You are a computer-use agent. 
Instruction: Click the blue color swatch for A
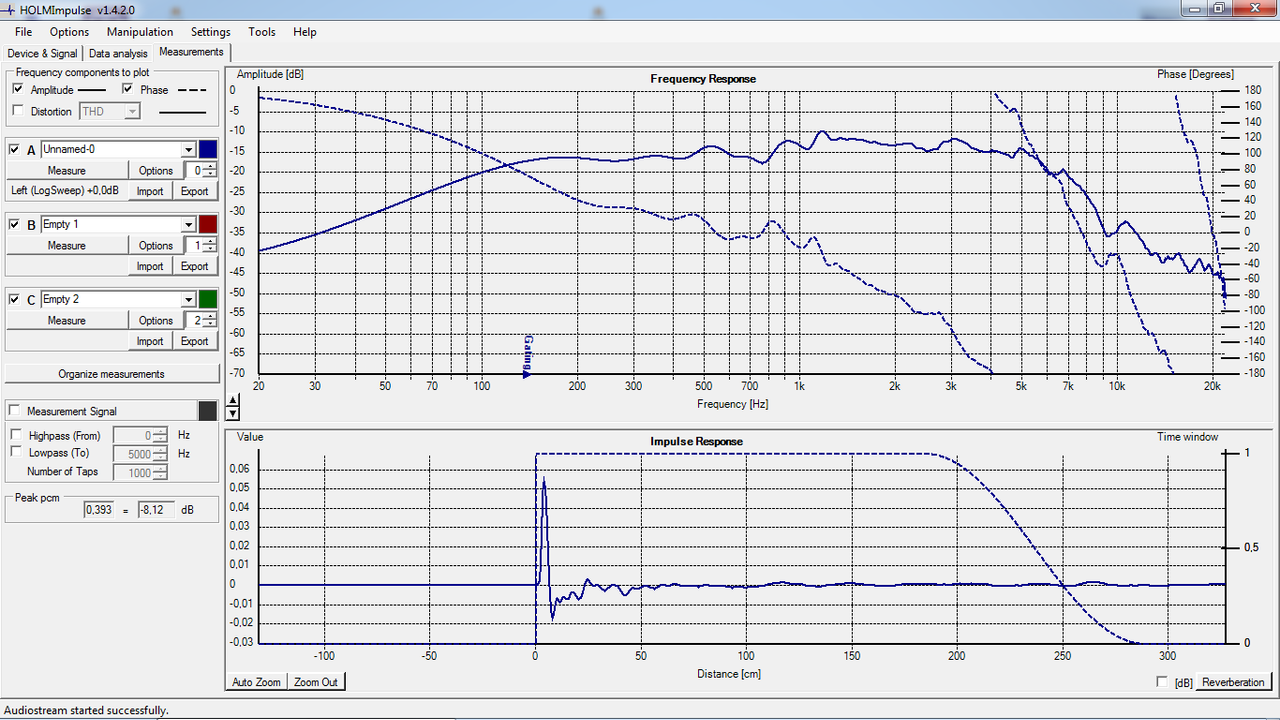click(x=207, y=149)
